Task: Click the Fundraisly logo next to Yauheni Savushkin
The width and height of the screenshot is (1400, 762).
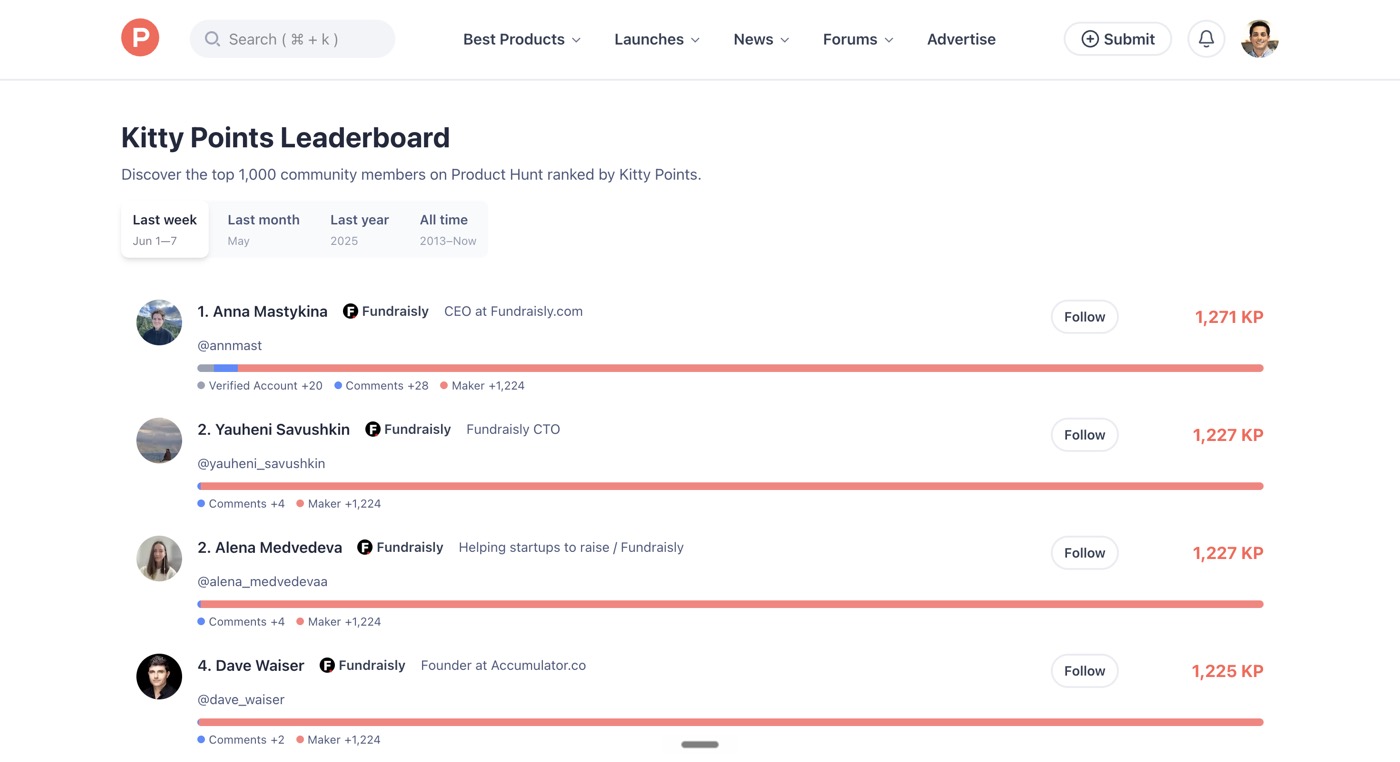Action: tap(372, 429)
